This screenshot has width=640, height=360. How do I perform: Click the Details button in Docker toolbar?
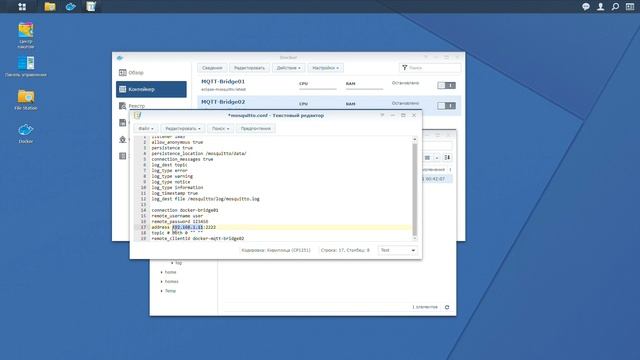tap(212, 68)
